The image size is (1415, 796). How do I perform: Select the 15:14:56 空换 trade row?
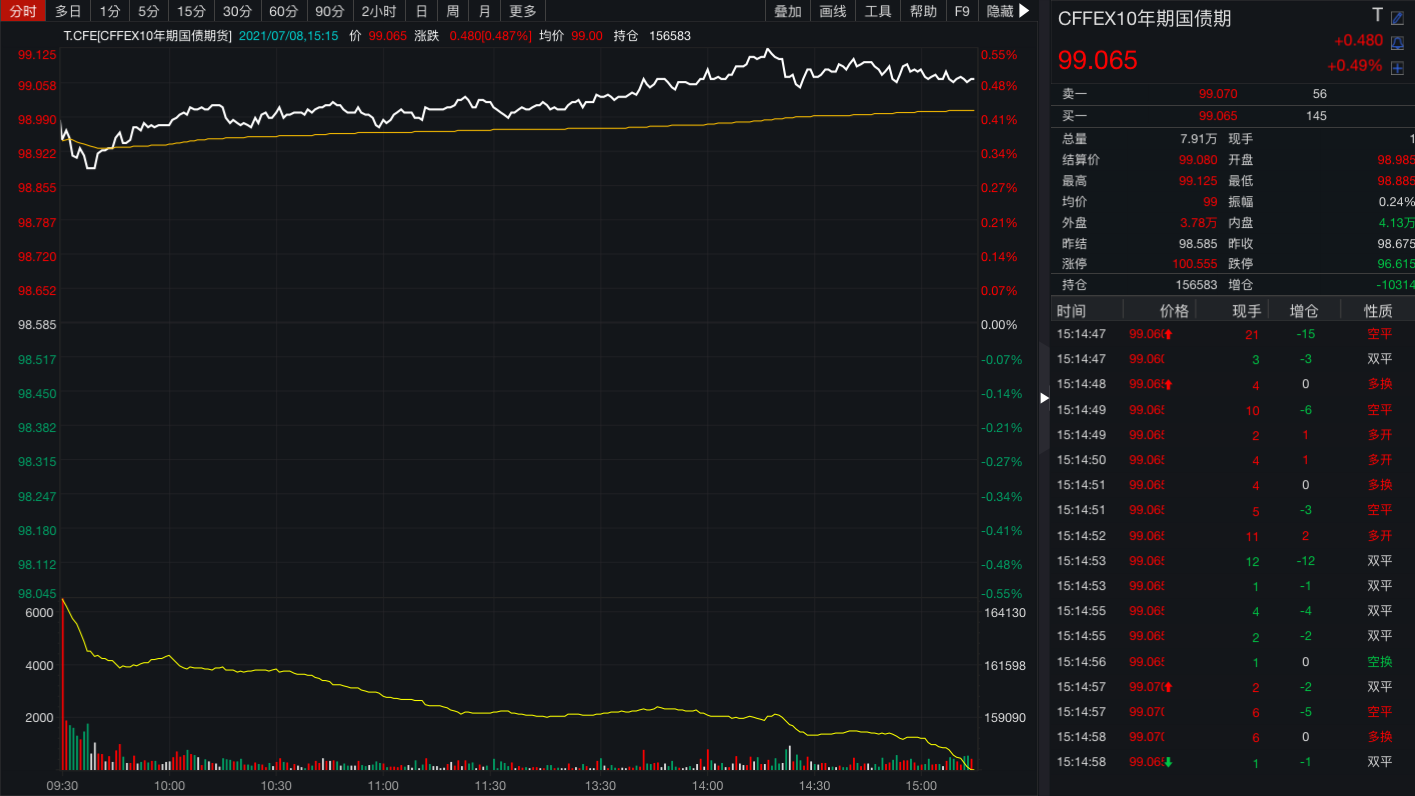click(1233, 662)
